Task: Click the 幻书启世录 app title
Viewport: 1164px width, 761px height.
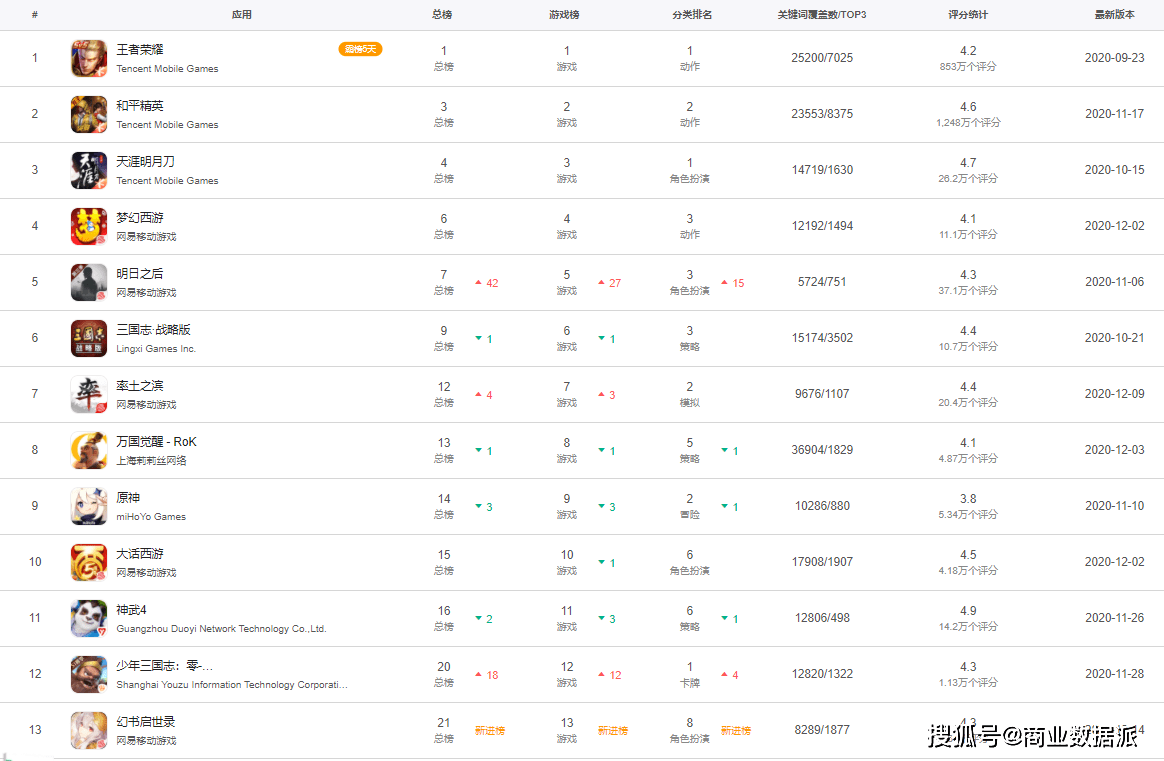Action: (x=146, y=722)
